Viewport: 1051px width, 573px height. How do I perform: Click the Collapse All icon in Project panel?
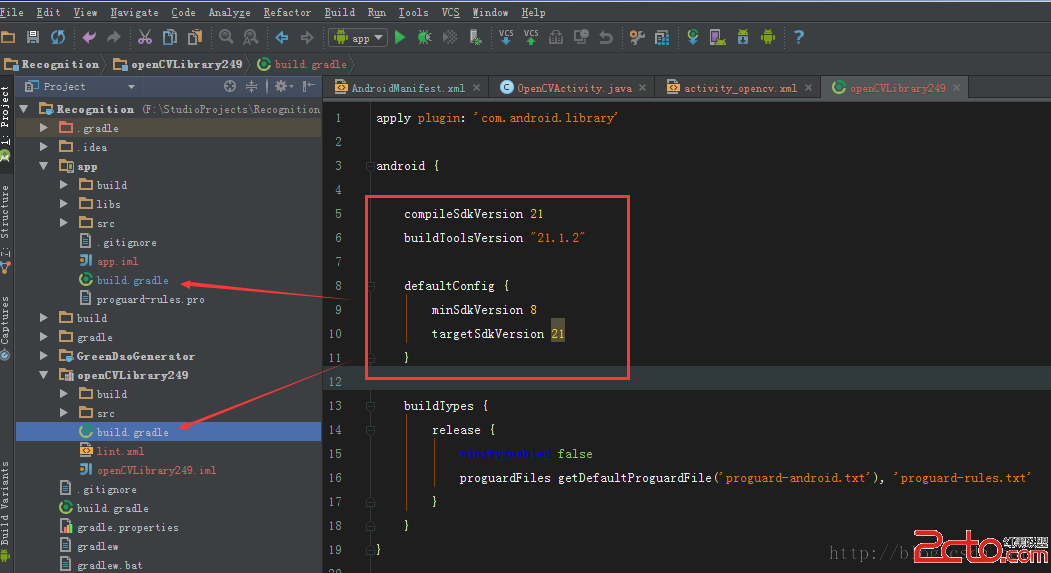[x=253, y=87]
